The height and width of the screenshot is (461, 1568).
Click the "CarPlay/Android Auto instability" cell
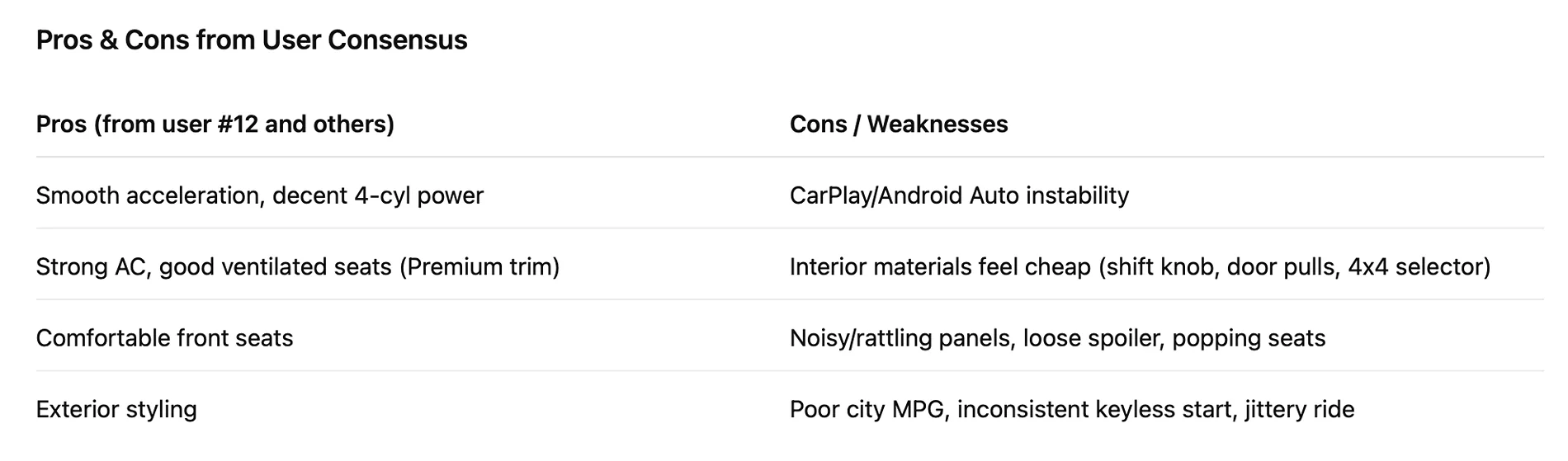click(x=959, y=195)
